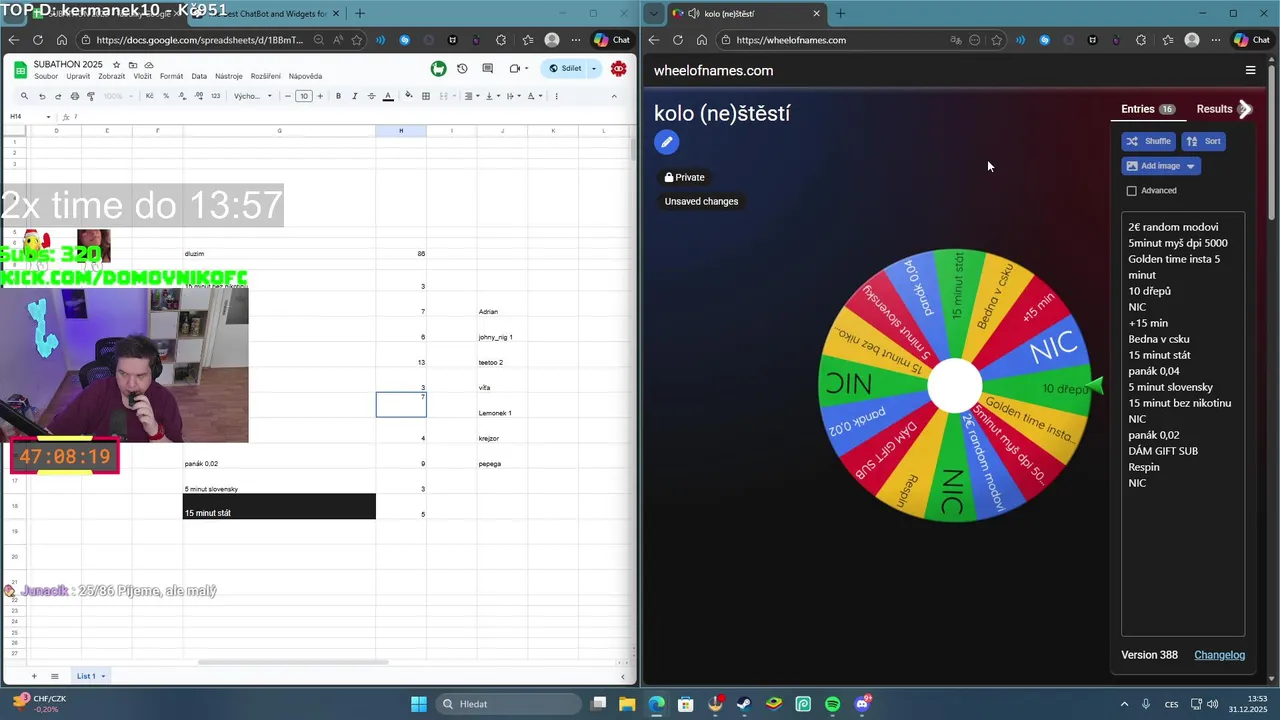Sort the wheel entries
Image resolution: width=1280 pixels, height=720 pixels.
(x=1204, y=141)
